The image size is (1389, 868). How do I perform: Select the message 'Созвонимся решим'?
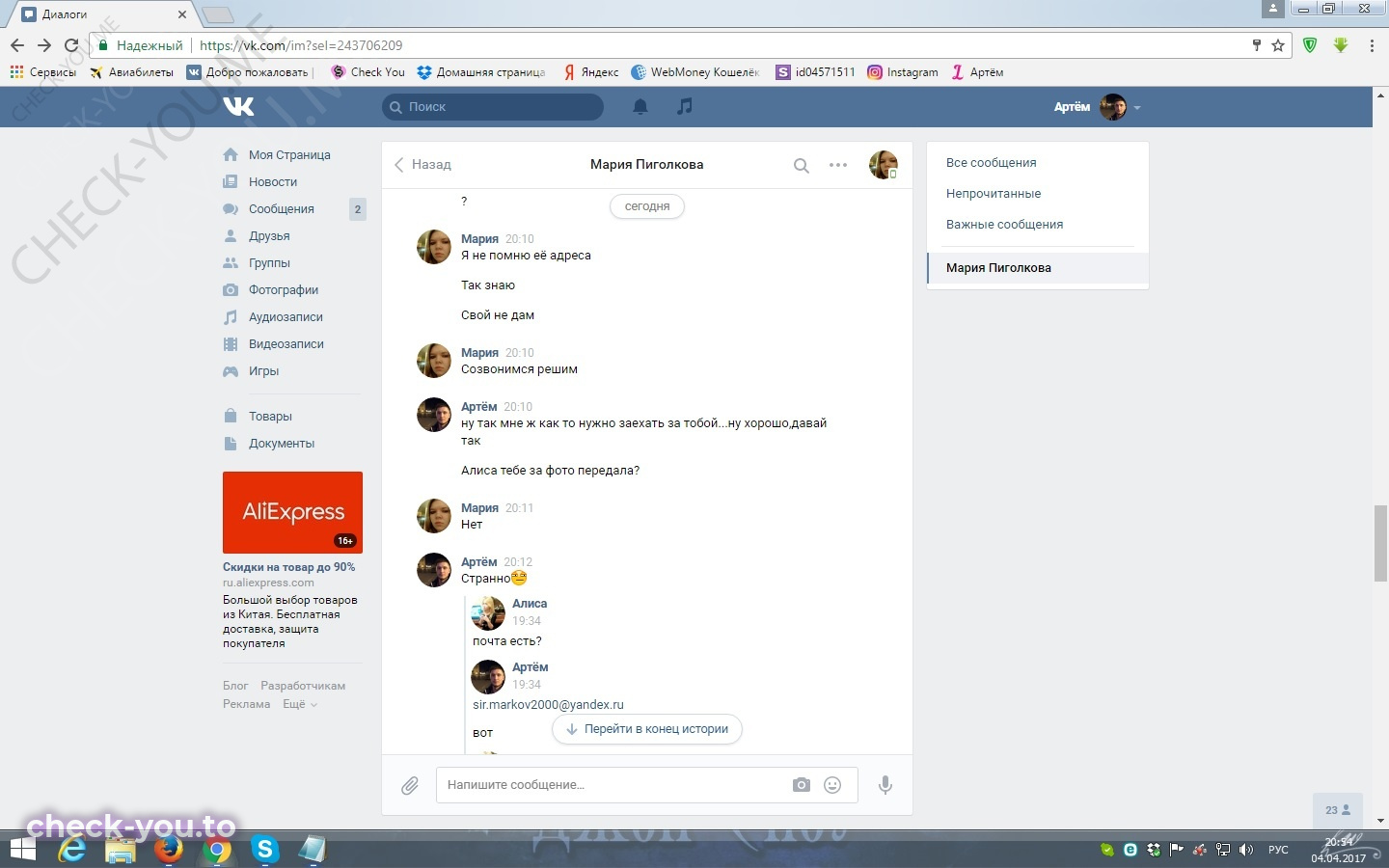(519, 369)
